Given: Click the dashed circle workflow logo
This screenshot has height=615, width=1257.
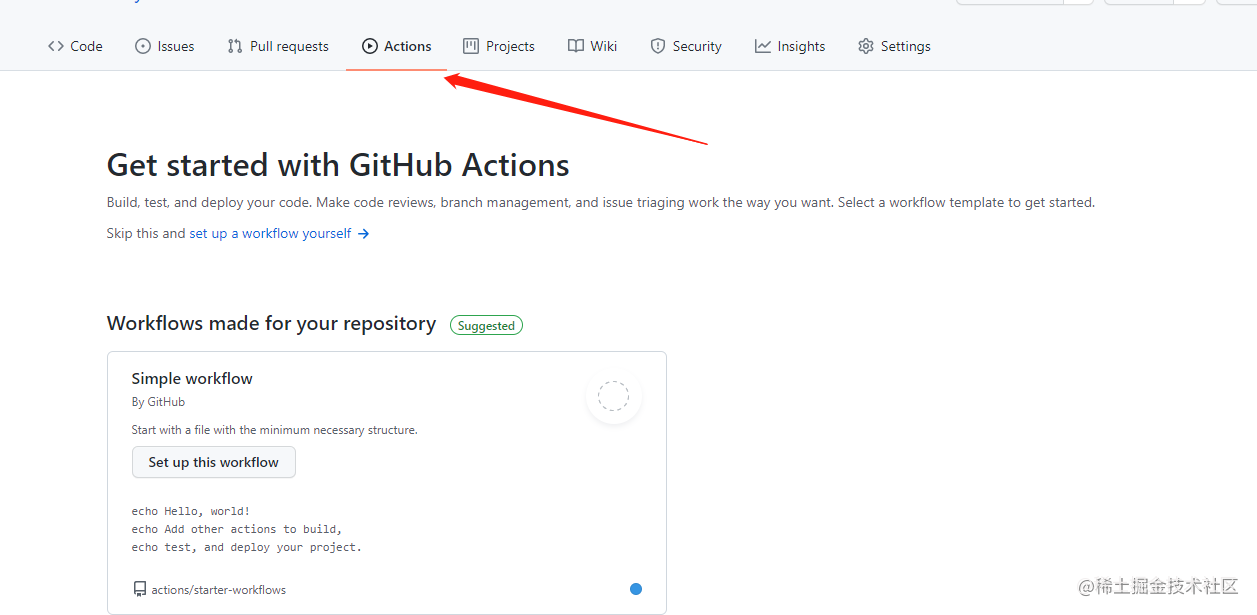Looking at the screenshot, I should point(613,396).
